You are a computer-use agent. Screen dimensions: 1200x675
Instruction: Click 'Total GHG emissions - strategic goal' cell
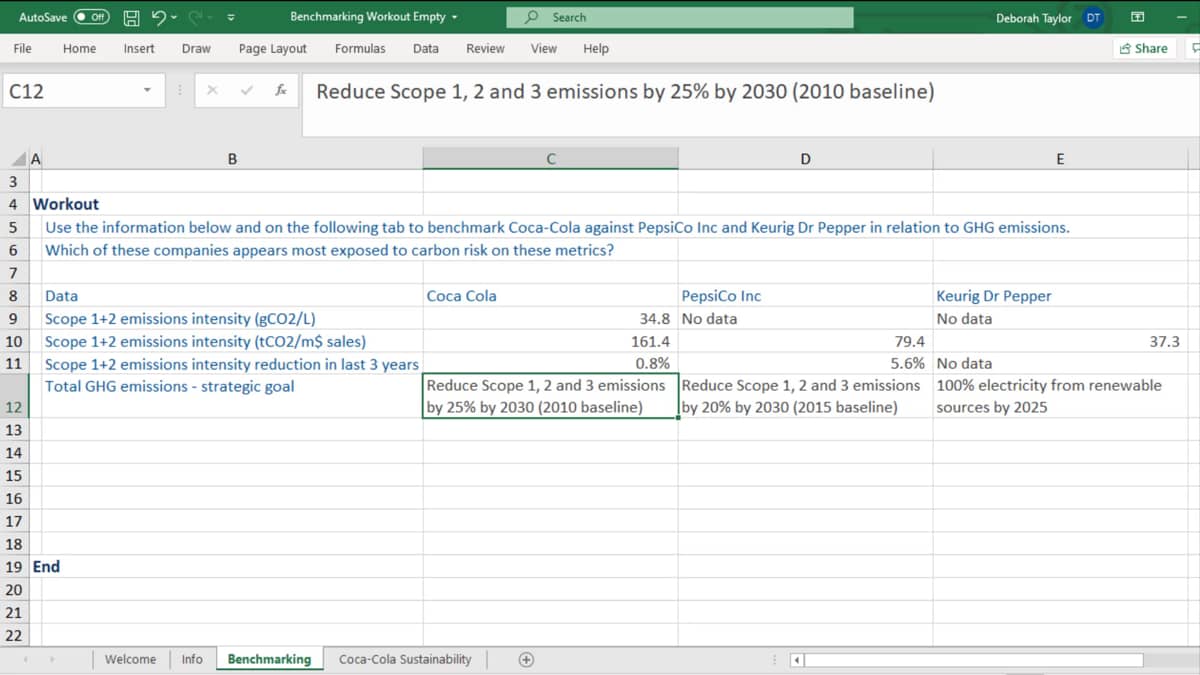232,396
